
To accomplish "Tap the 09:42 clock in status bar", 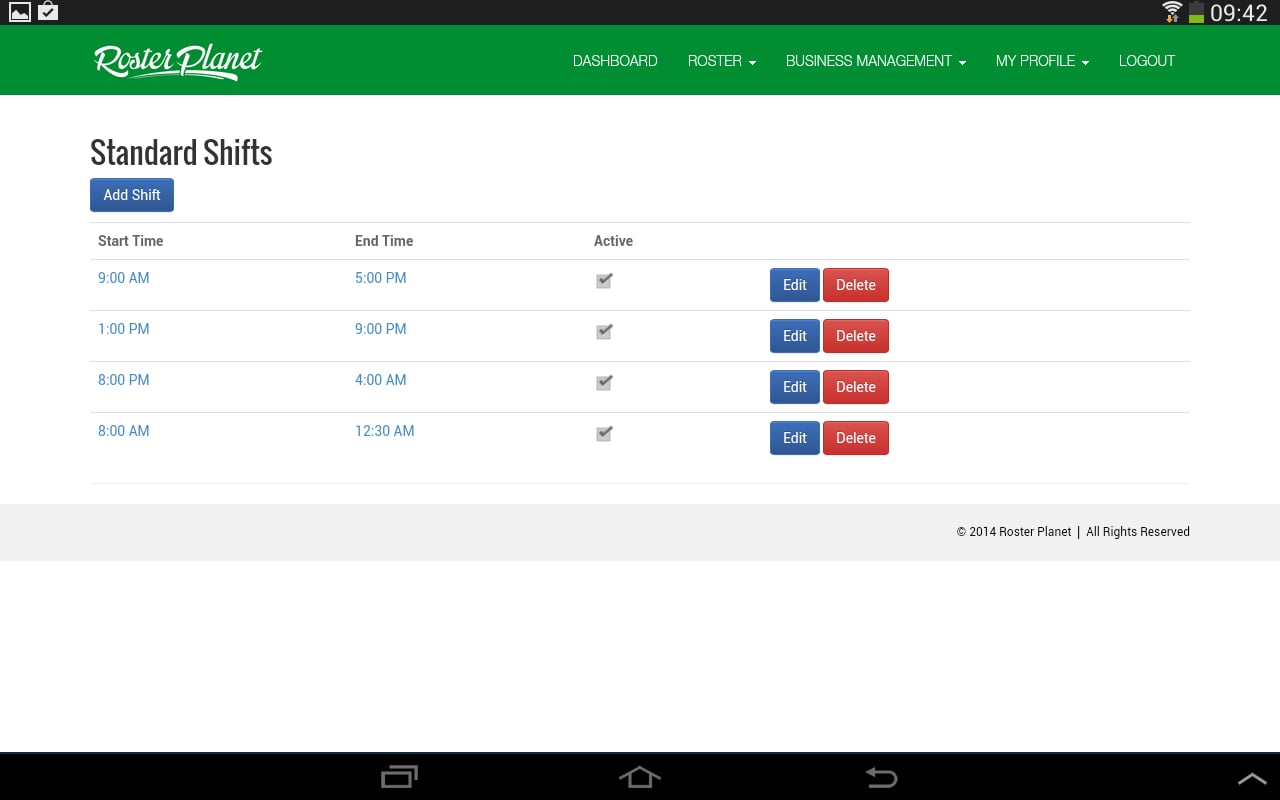I will click(x=1239, y=13).
